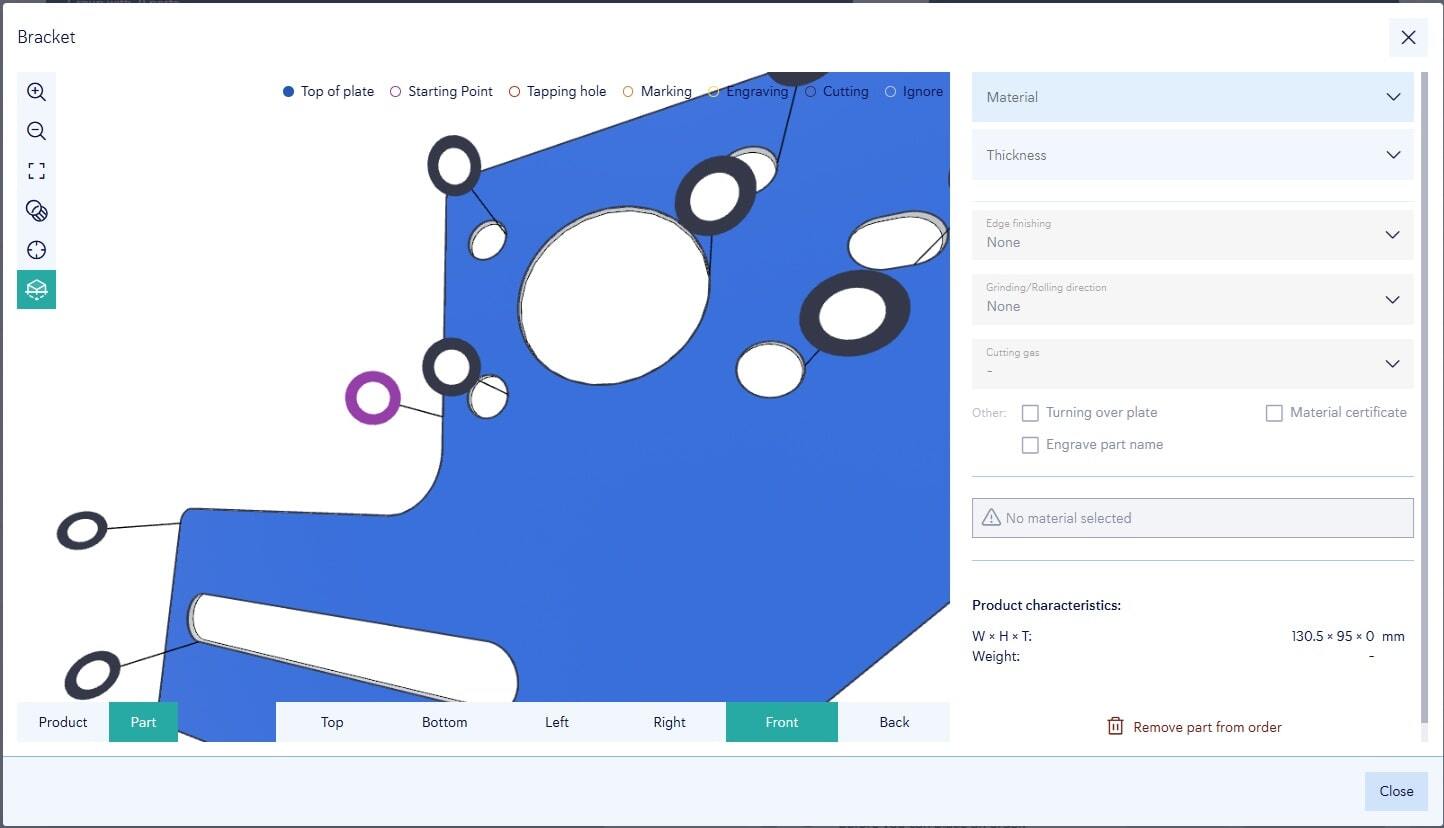
Task: Click the zoom in magnifier icon
Action: pyautogui.click(x=36, y=92)
